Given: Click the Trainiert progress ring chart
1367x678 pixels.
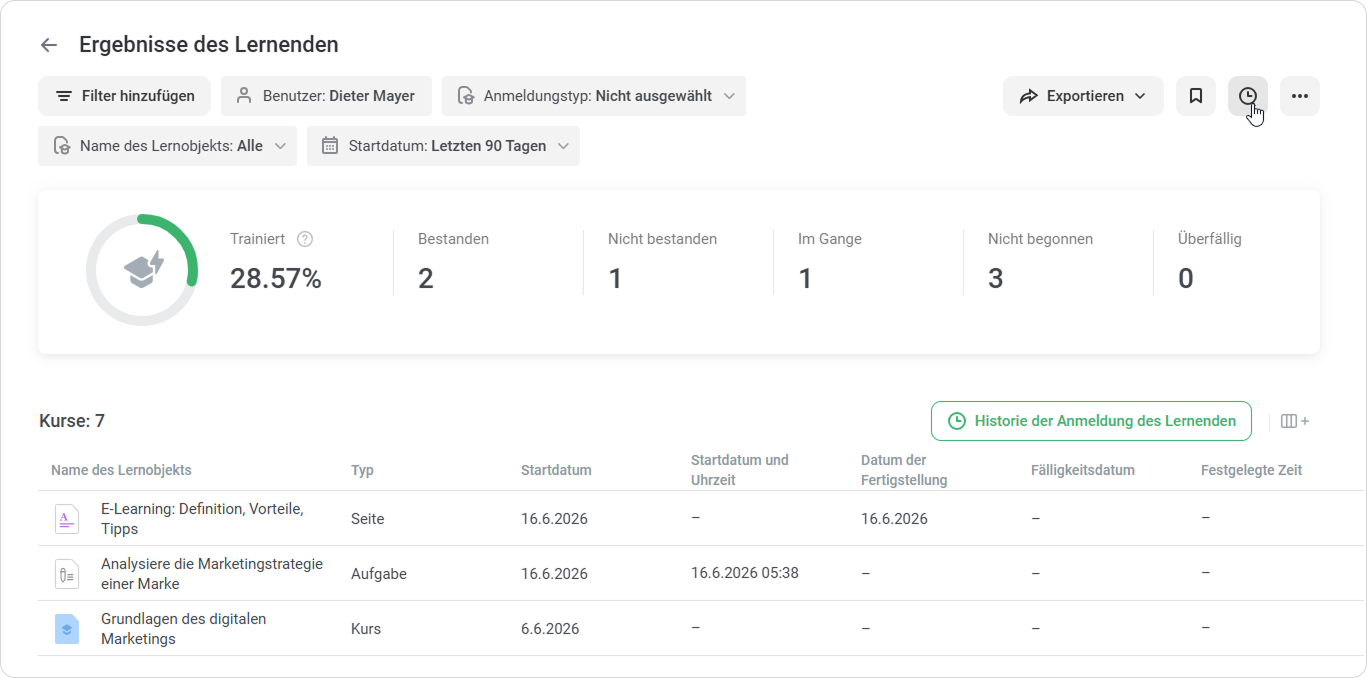Looking at the screenshot, I should pyautogui.click(x=142, y=270).
